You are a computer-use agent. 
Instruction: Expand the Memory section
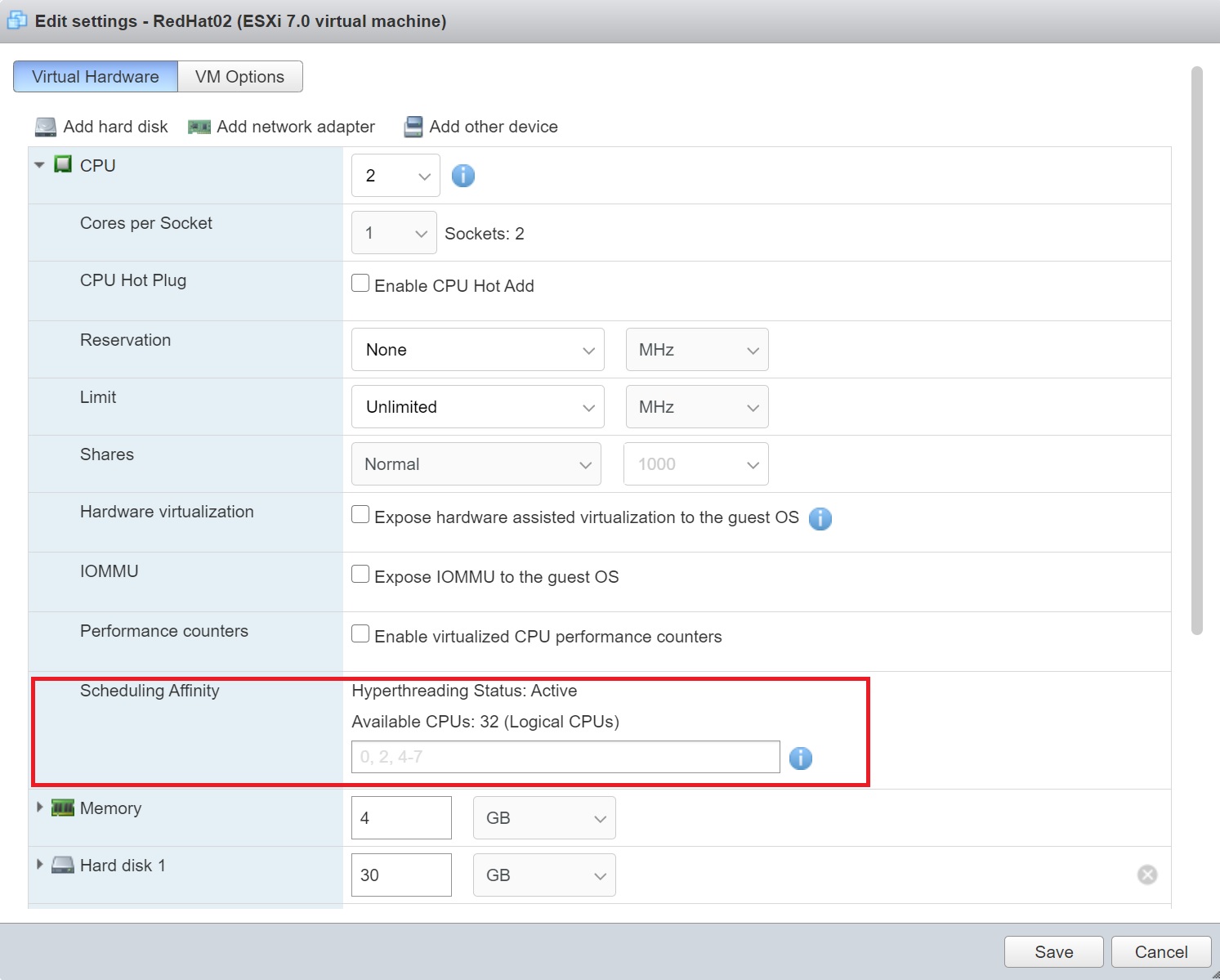(39, 808)
